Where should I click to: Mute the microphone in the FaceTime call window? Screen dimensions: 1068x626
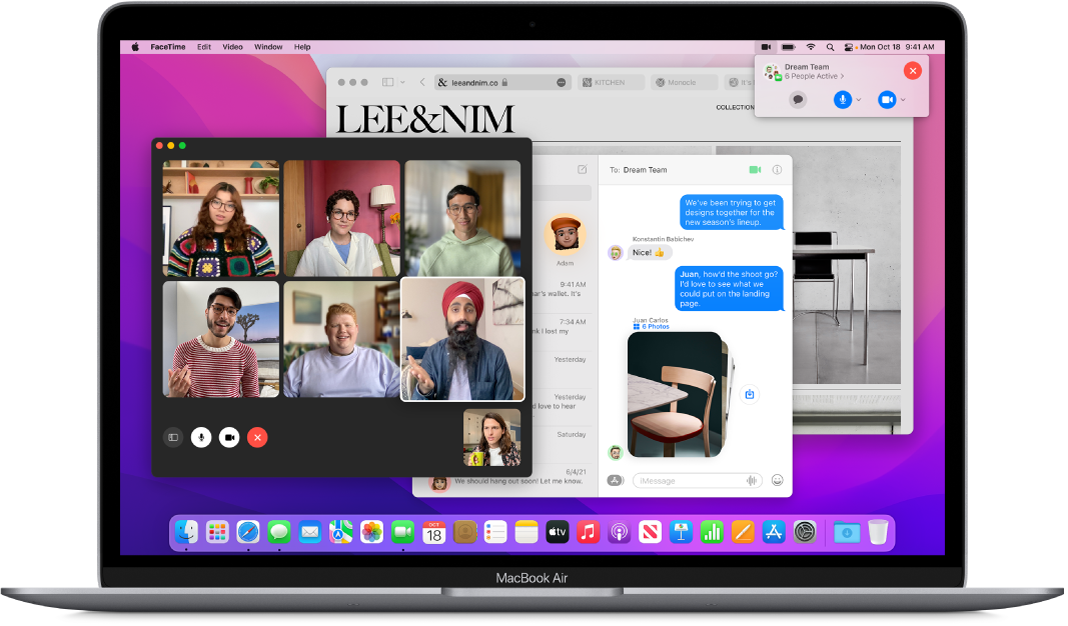[x=201, y=437]
